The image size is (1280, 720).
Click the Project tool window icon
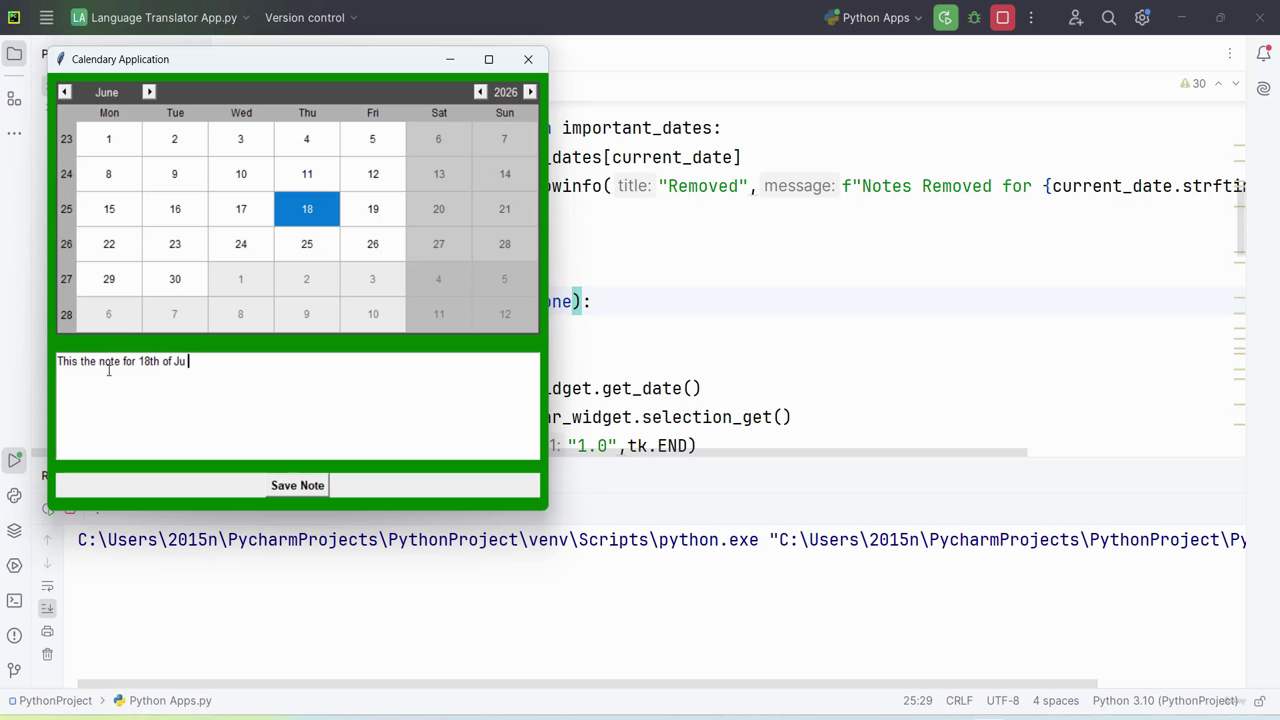pyautogui.click(x=14, y=54)
